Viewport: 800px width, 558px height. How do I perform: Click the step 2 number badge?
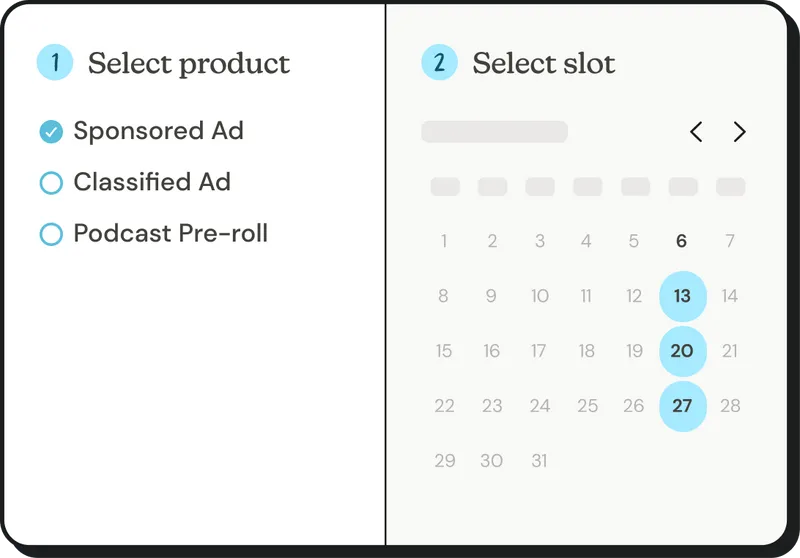[x=439, y=63]
